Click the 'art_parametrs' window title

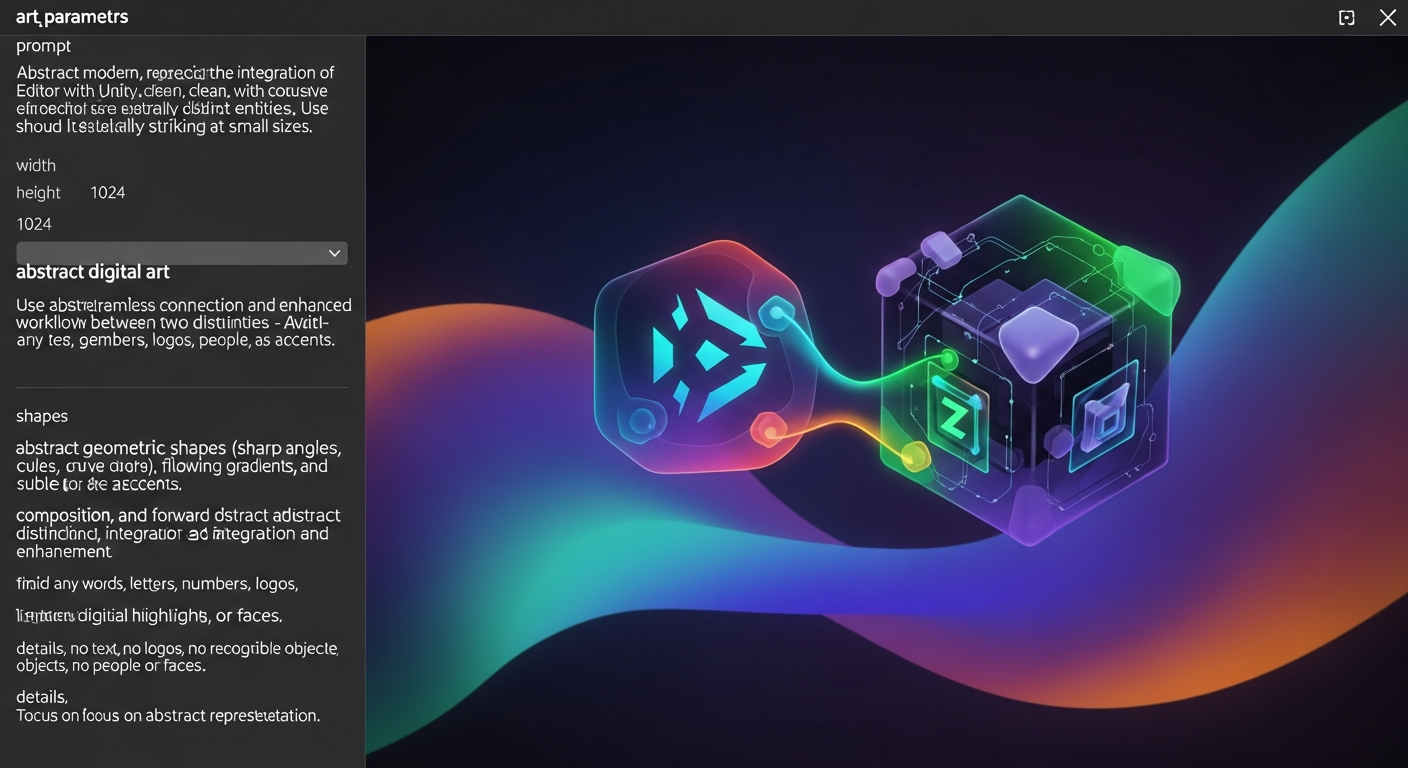click(x=72, y=18)
